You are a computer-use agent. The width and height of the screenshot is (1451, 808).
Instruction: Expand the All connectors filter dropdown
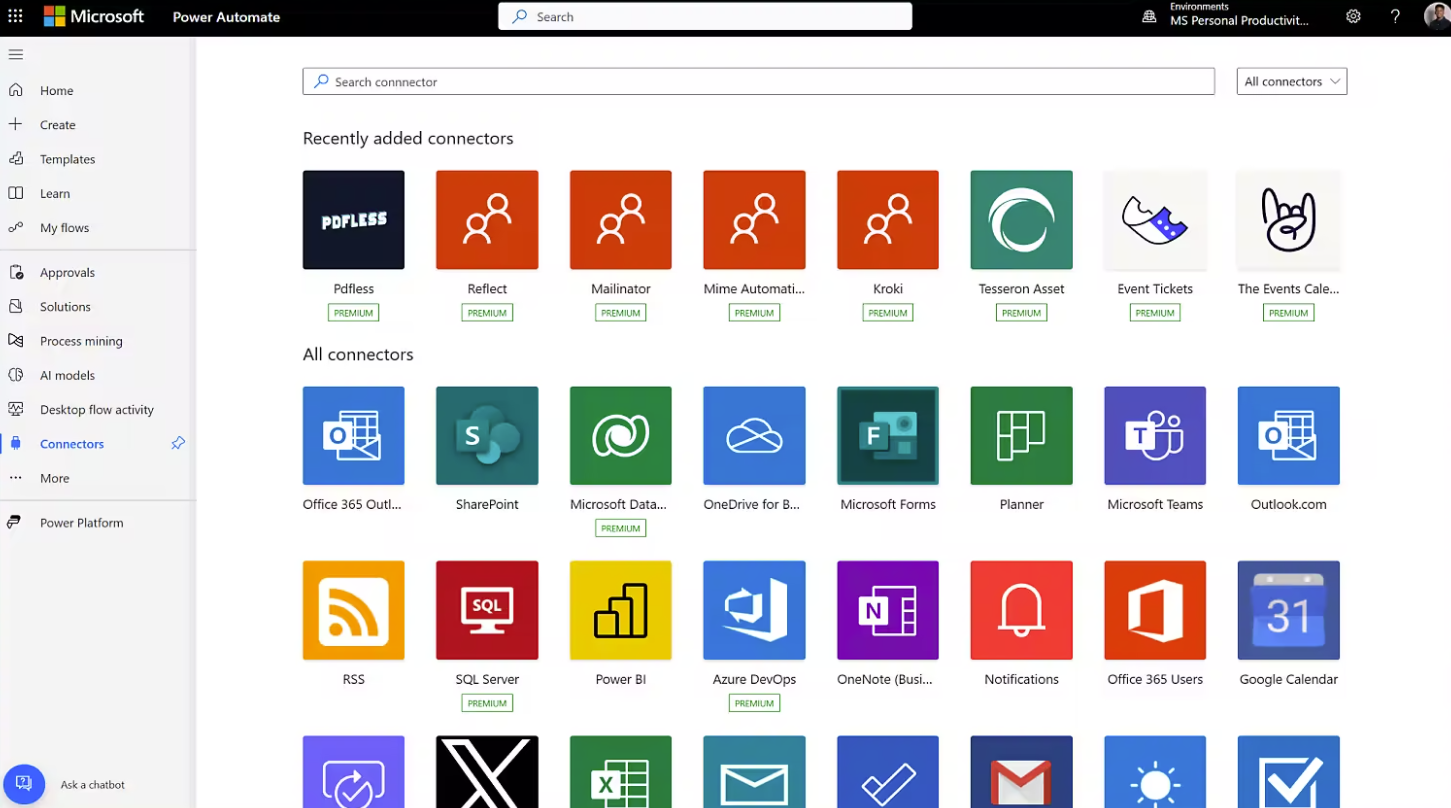(x=1291, y=82)
